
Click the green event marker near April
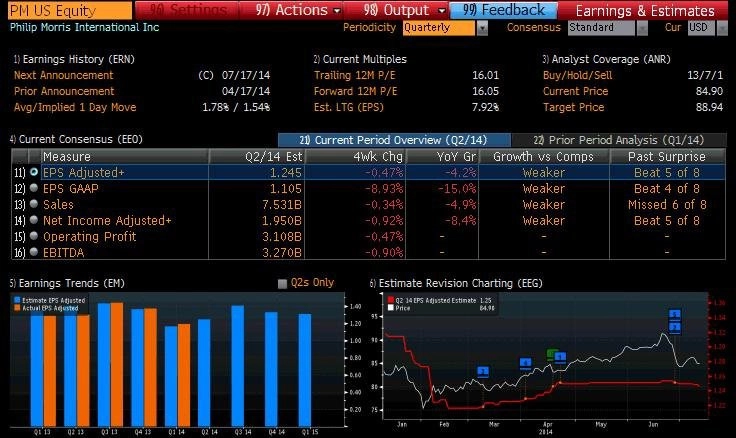point(552,354)
